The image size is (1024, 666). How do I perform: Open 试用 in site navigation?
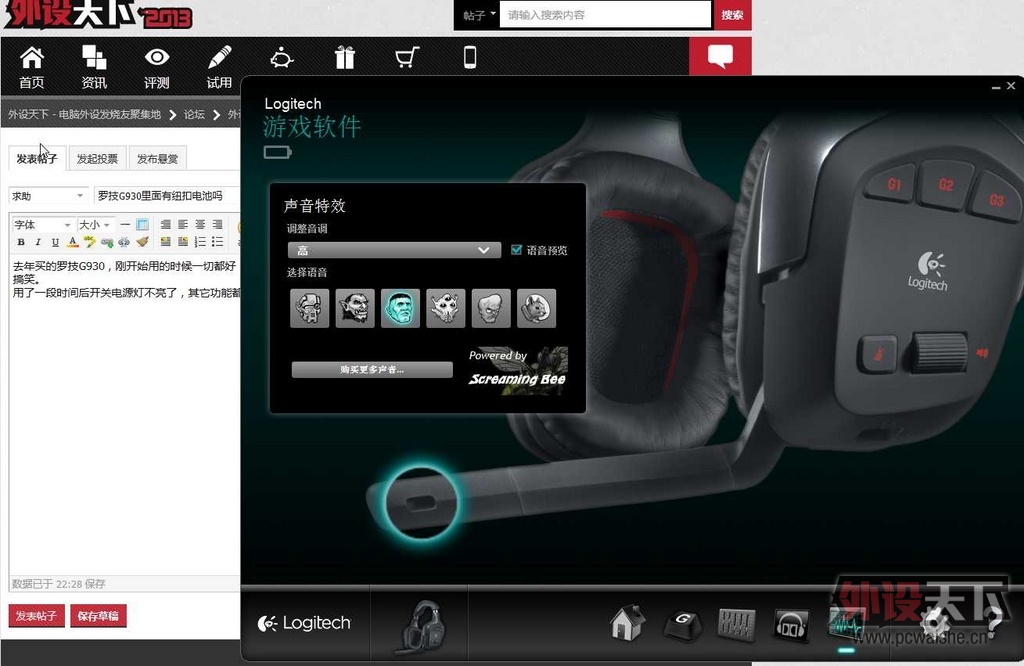(x=219, y=67)
